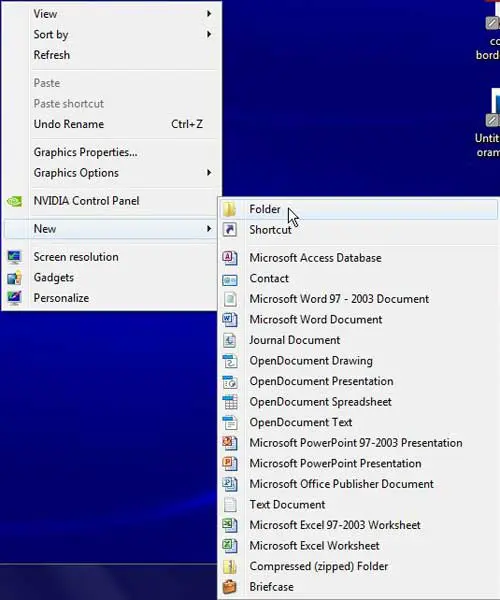Click the OpenDocument Spreadsheet grid icon
The height and width of the screenshot is (600, 500).
tap(230, 402)
